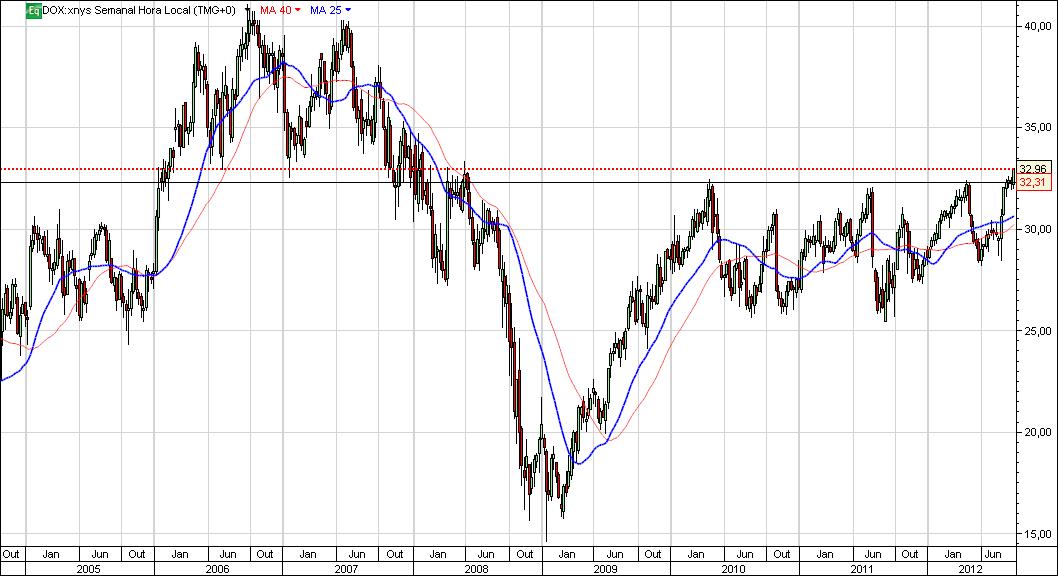Click the 2010 year label
Viewport: 1058px width, 576px height.
click(734, 569)
